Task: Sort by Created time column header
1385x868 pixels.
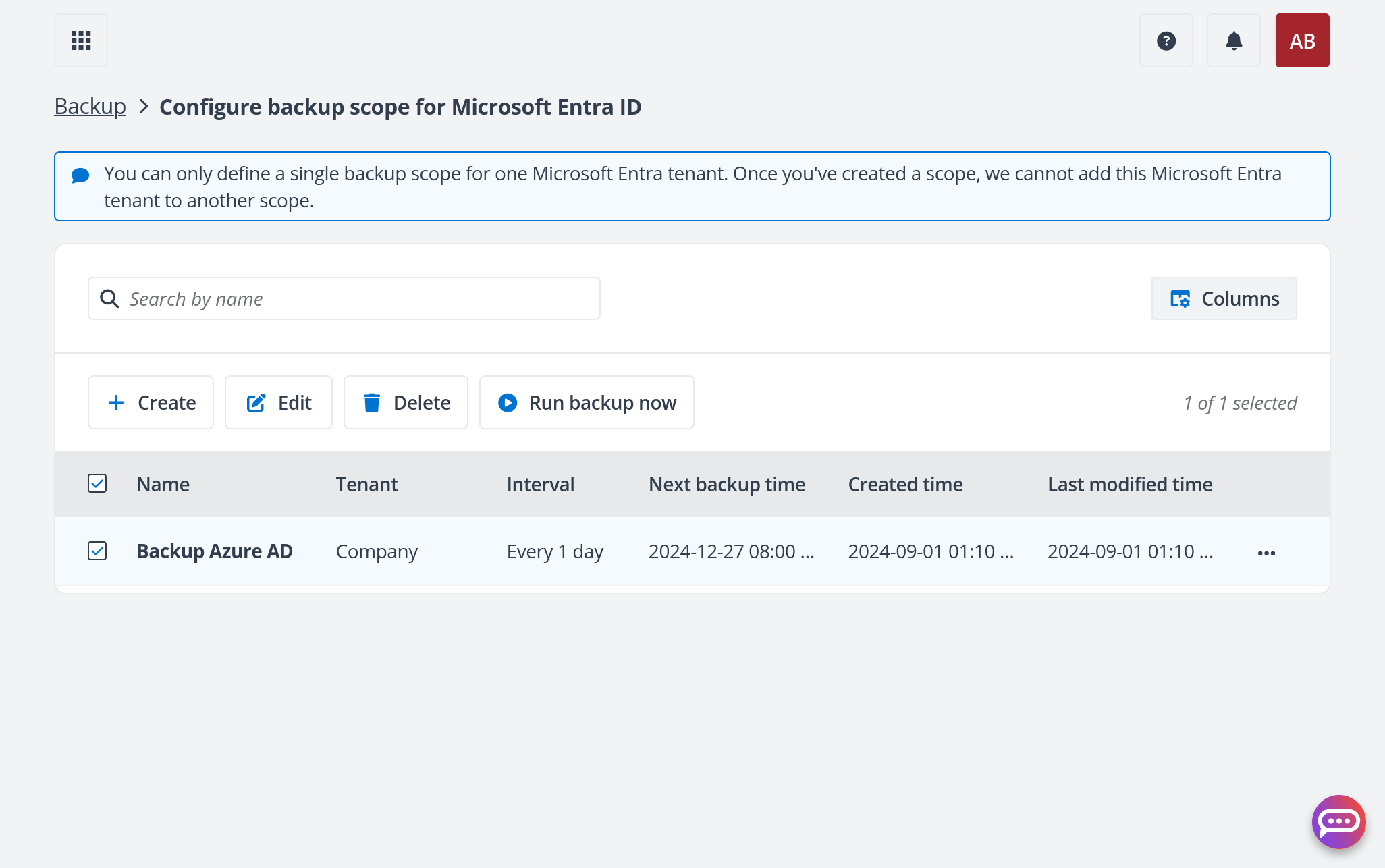Action: pos(905,484)
